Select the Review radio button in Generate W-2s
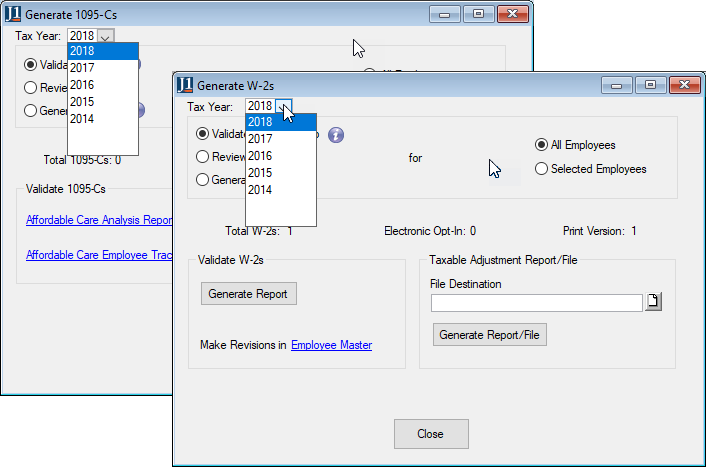The height and width of the screenshot is (467, 706). pos(203,156)
